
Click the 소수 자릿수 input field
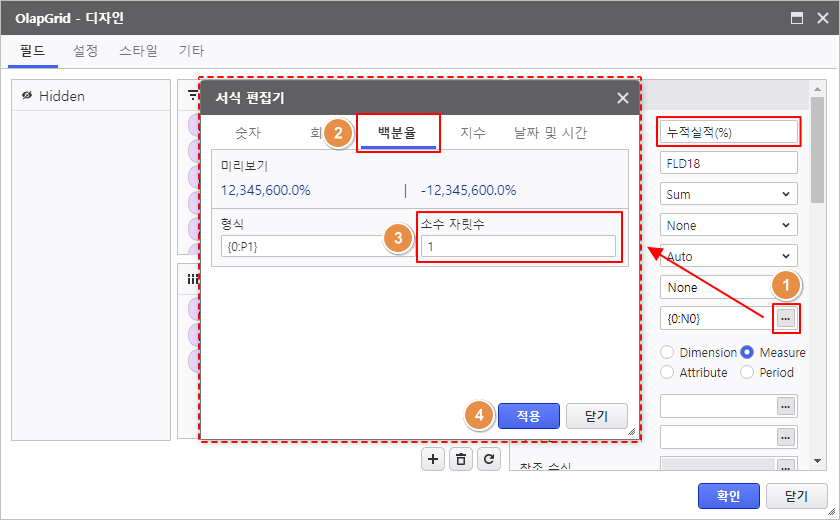517,246
